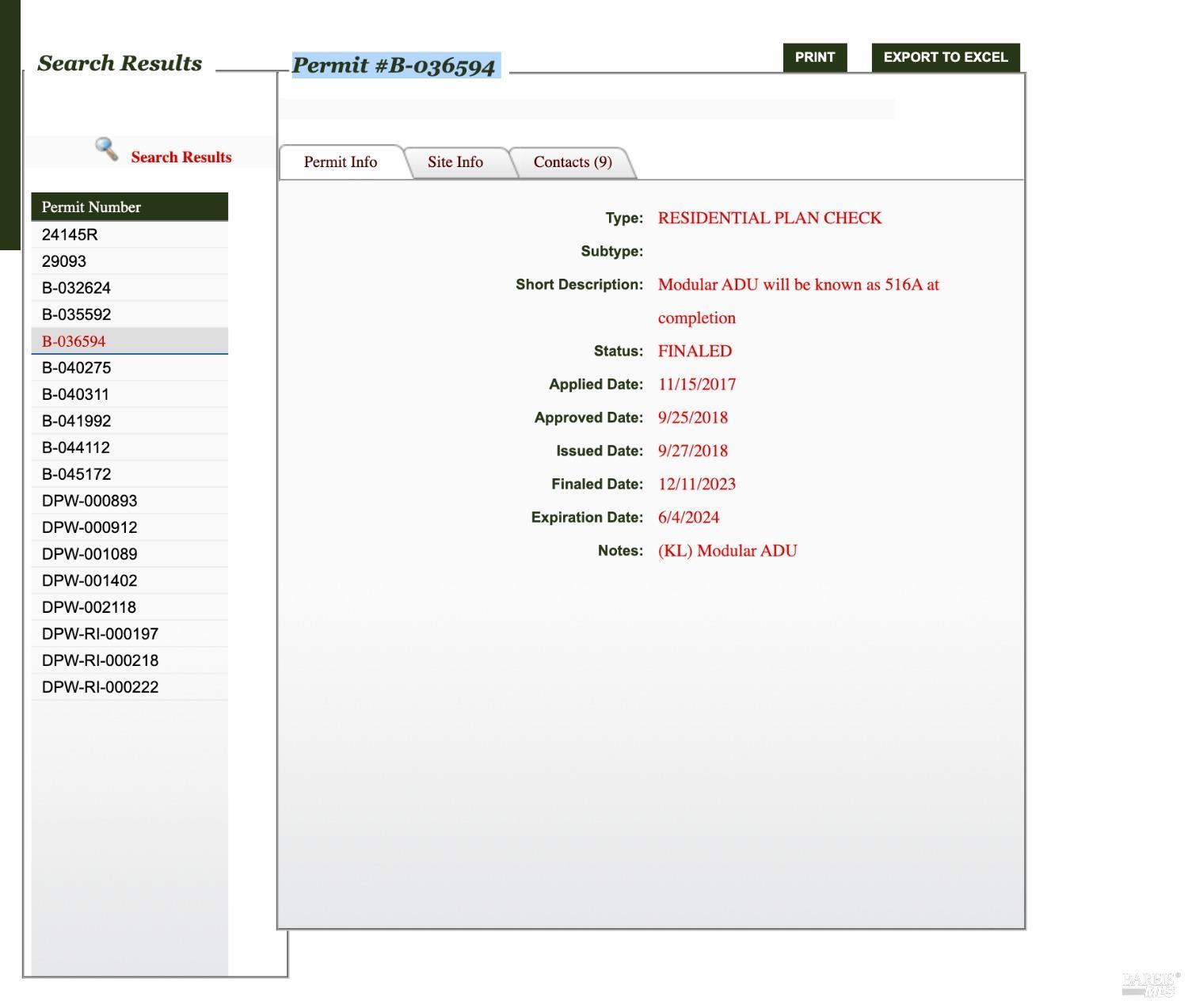View permit DPW-RI-000197
The height and width of the screenshot is (1008, 1188).
pyautogui.click(x=100, y=634)
